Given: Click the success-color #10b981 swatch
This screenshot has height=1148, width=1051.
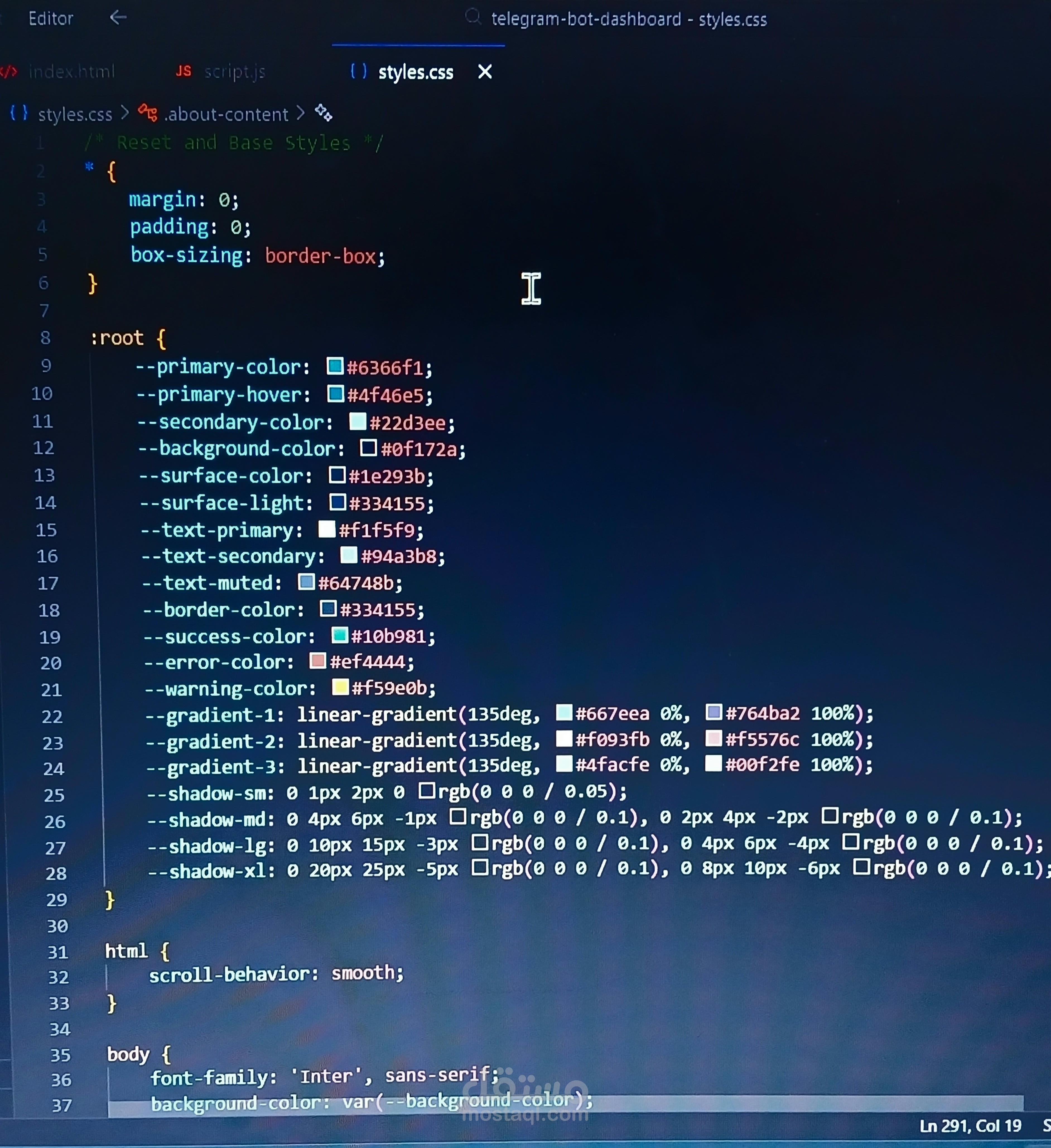Looking at the screenshot, I should click(339, 635).
